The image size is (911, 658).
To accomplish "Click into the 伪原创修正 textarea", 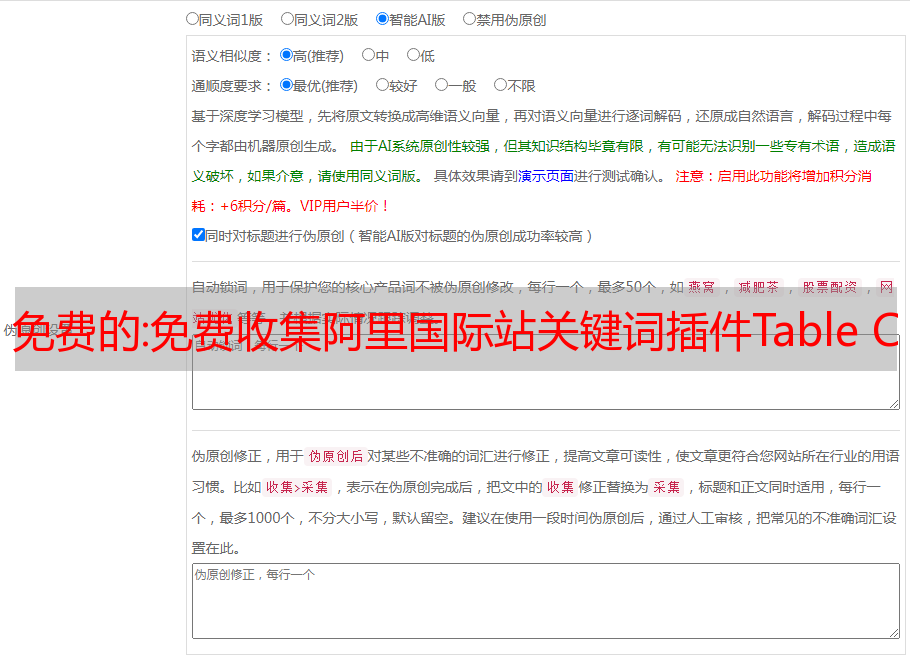I will pos(546,601).
